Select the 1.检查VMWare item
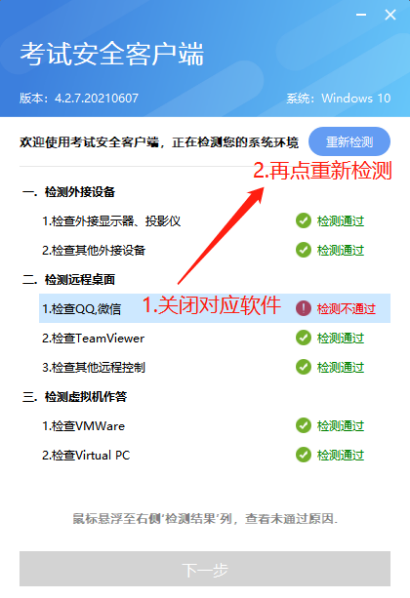 pyautogui.click(x=83, y=426)
